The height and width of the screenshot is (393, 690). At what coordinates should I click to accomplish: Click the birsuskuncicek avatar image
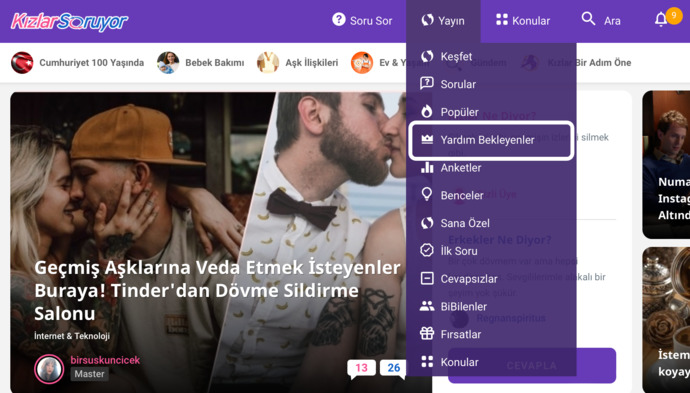[x=49, y=369]
